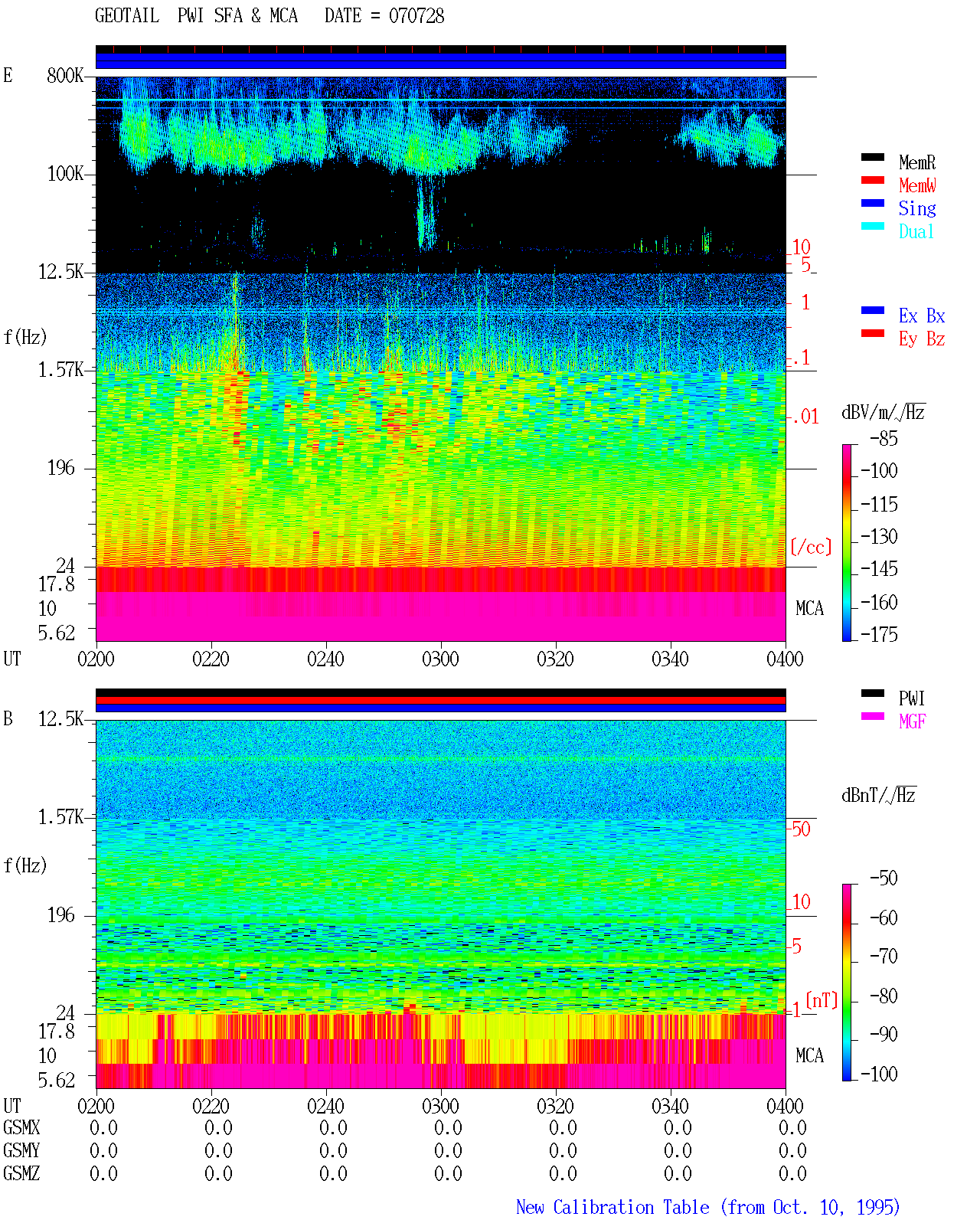The image size is (980, 1220).
Task: Click the 0300 time tick under E panel
Action: 440,659
